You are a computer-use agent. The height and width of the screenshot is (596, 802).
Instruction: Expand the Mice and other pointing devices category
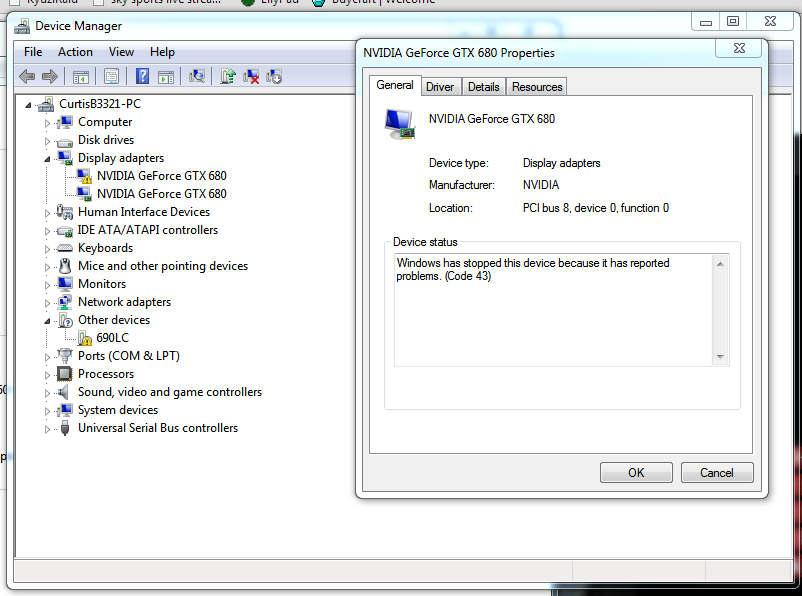[47, 267]
